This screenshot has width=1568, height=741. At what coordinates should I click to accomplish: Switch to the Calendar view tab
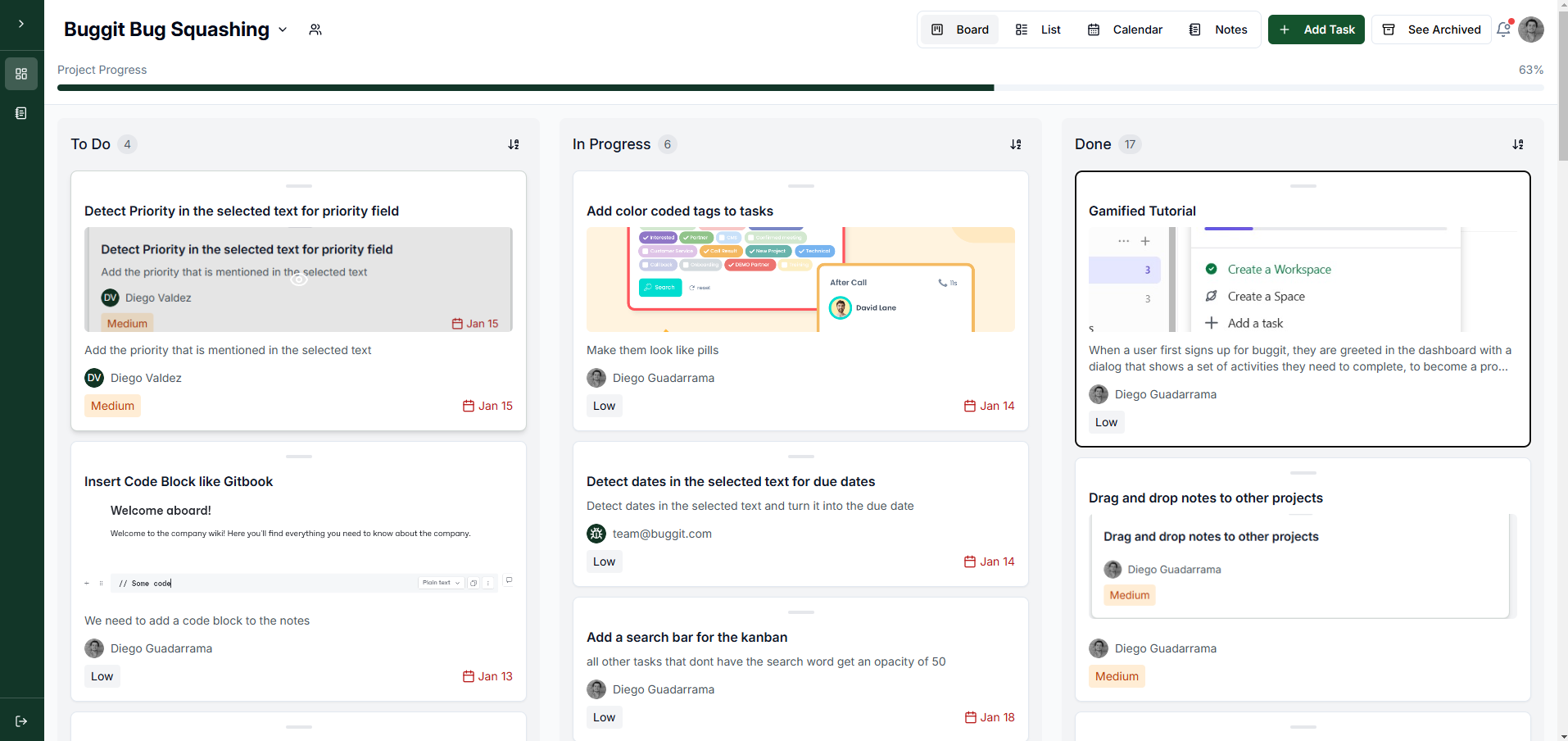tap(1125, 30)
